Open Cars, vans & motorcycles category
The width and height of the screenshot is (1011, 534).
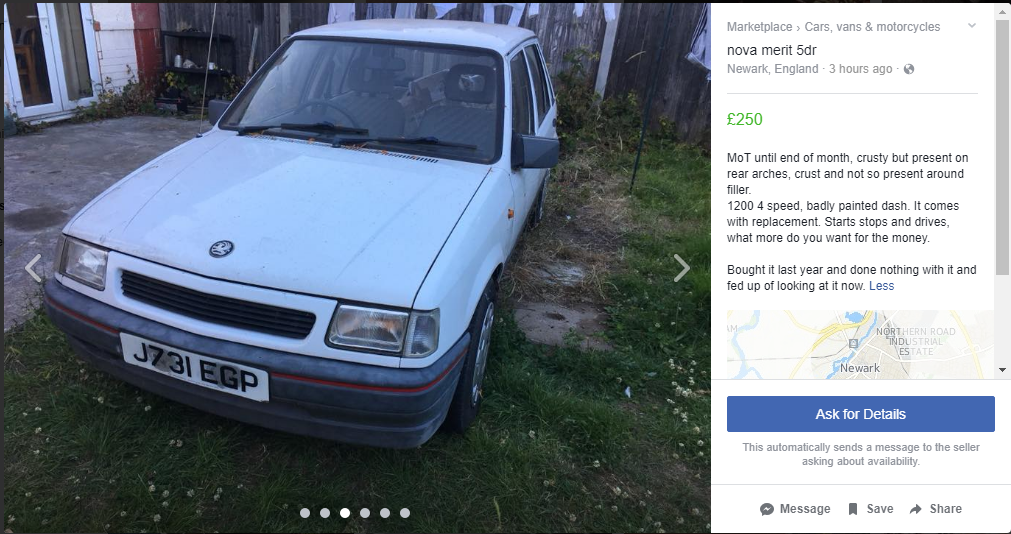tap(872, 26)
